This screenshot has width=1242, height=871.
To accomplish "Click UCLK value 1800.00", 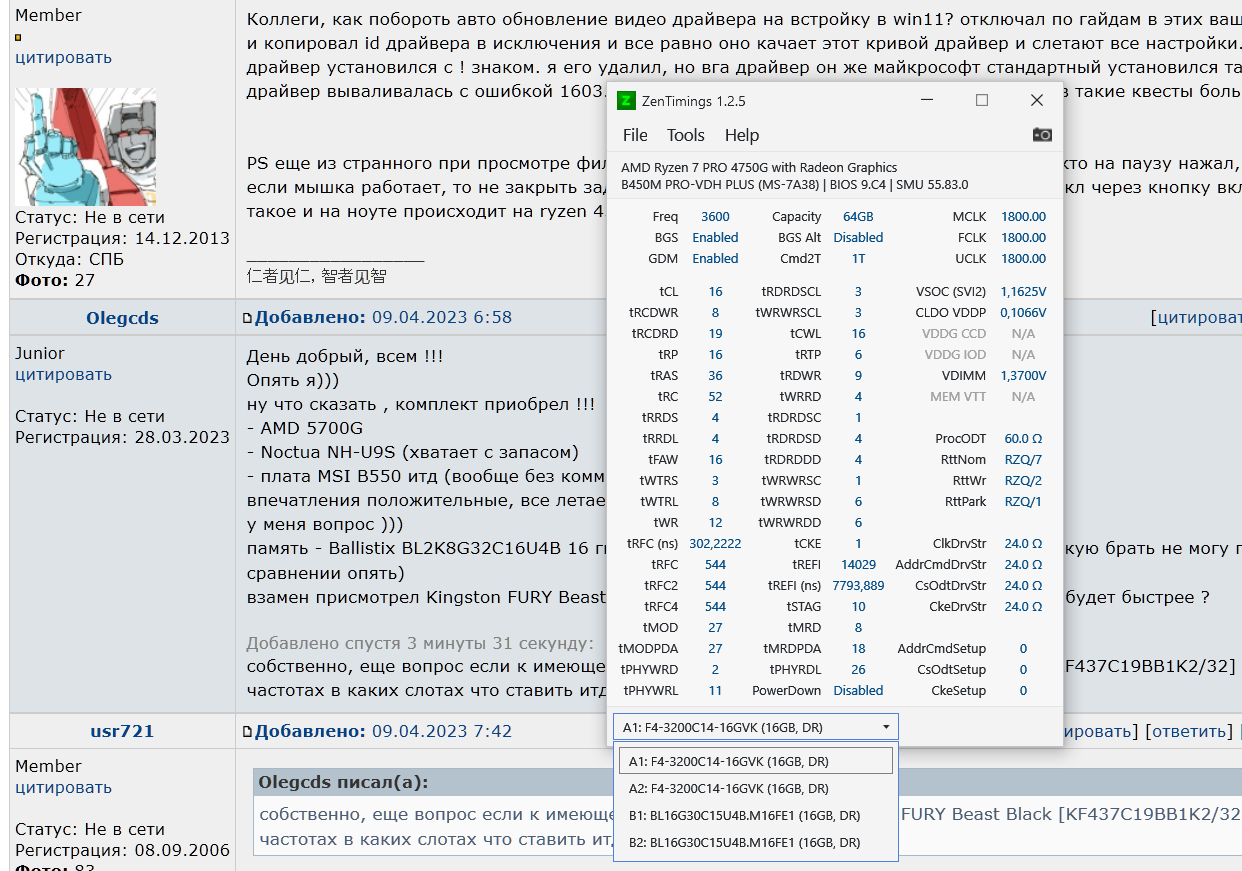I will 1023,259.
